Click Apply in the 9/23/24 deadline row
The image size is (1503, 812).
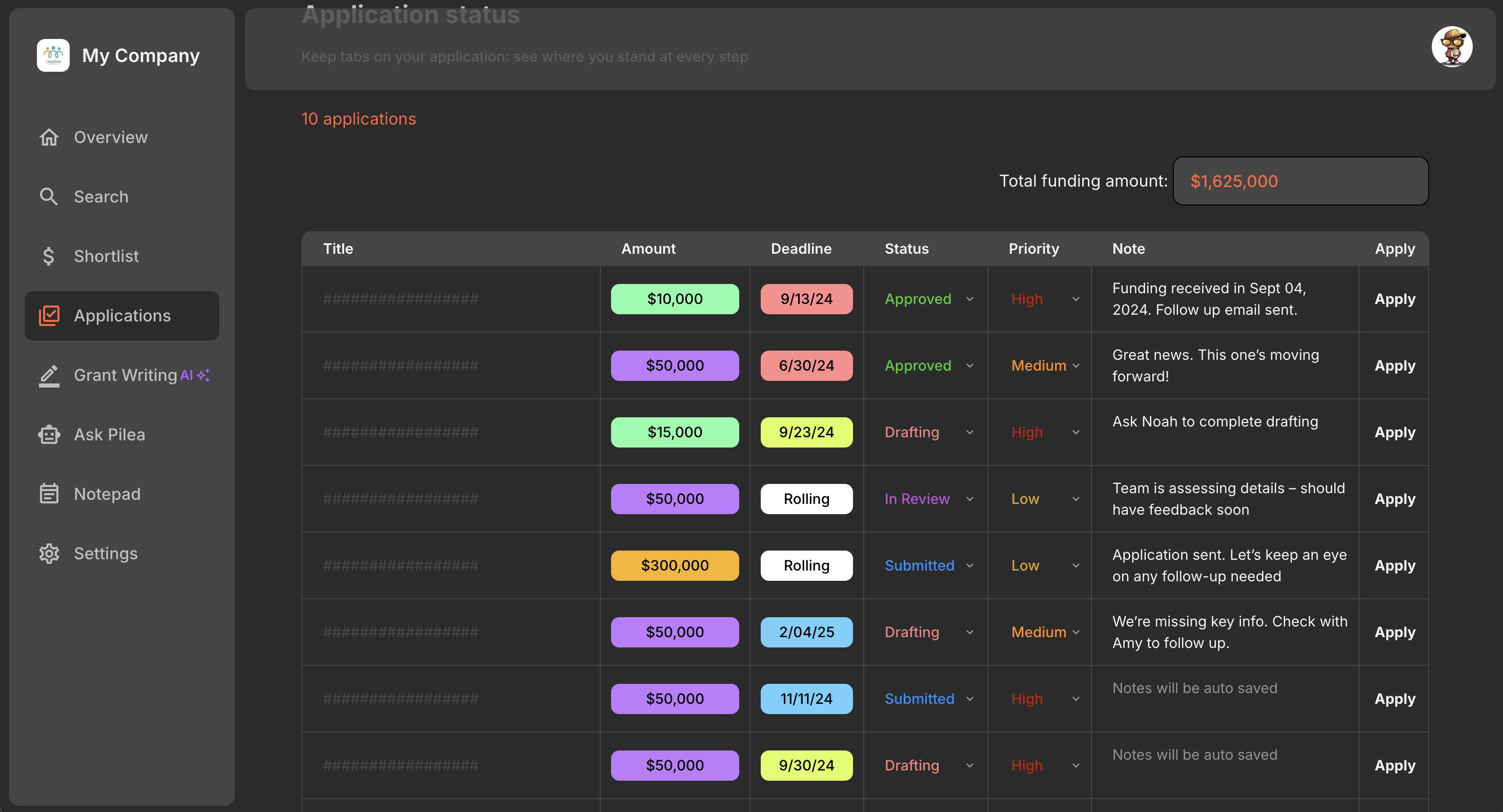[1394, 432]
